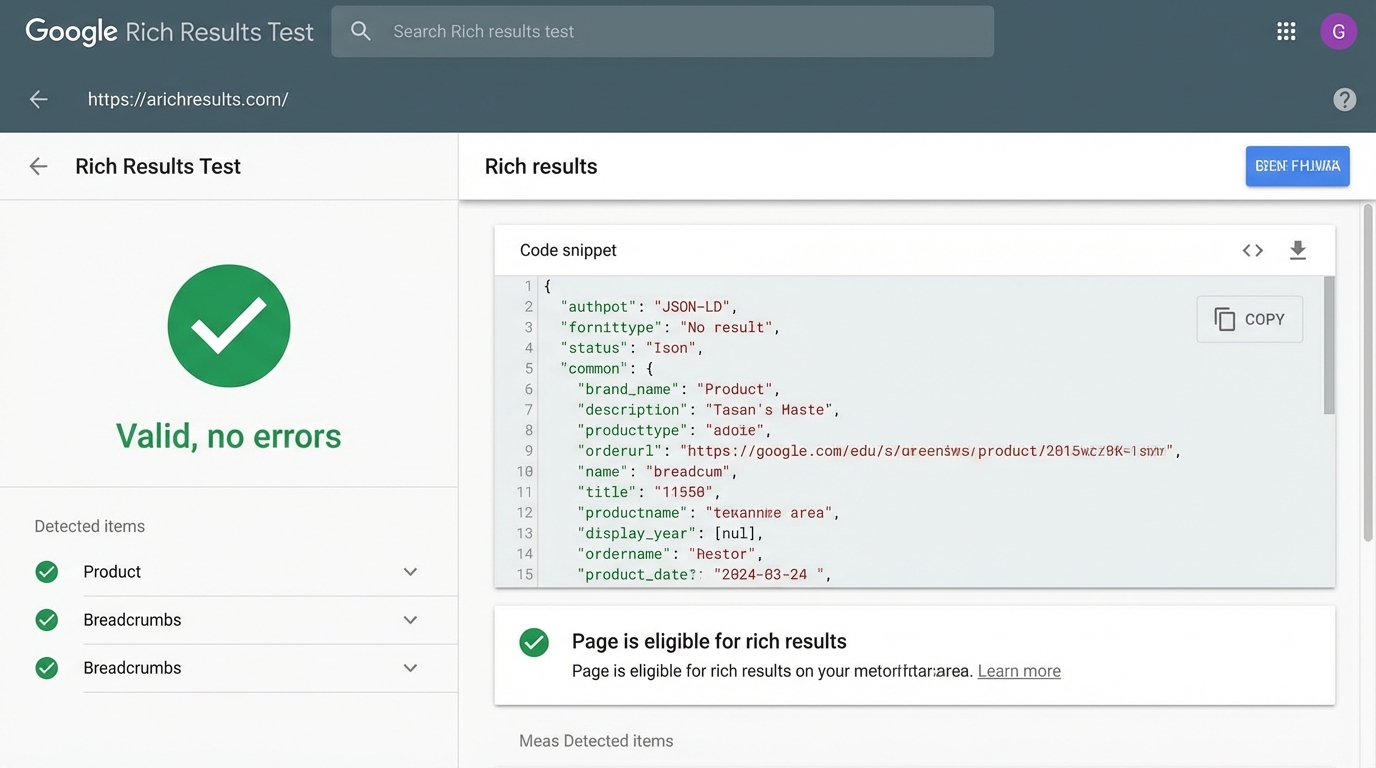The width and height of the screenshot is (1376, 768).
Task: Copy the code snippet
Action: coord(1249,319)
